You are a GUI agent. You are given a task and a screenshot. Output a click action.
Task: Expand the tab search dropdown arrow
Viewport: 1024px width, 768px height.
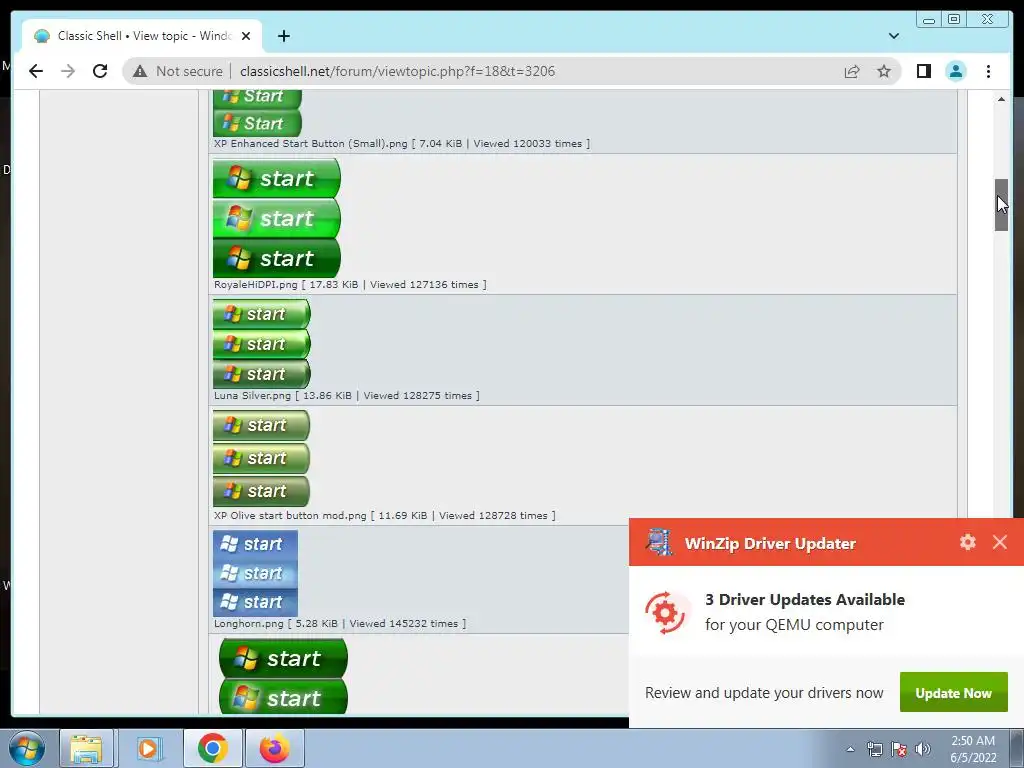click(x=893, y=36)
